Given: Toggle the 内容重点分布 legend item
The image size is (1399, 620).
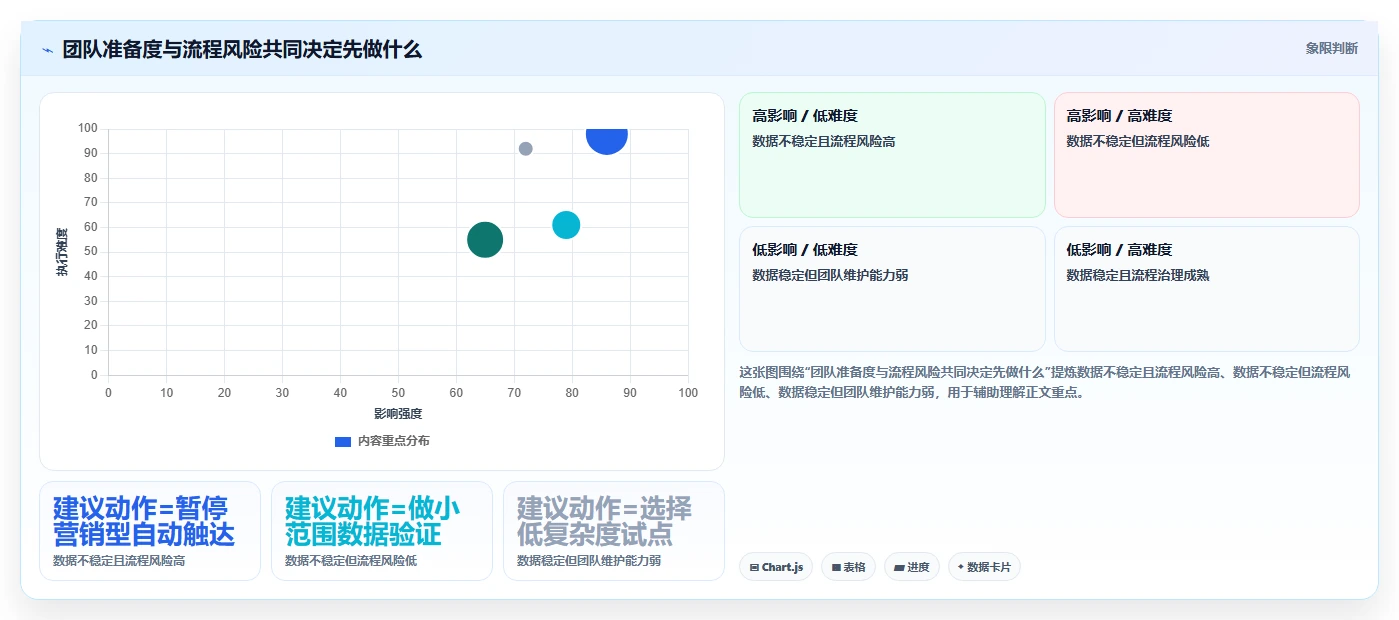Looking at the screenshot, I should coord(382,441).
